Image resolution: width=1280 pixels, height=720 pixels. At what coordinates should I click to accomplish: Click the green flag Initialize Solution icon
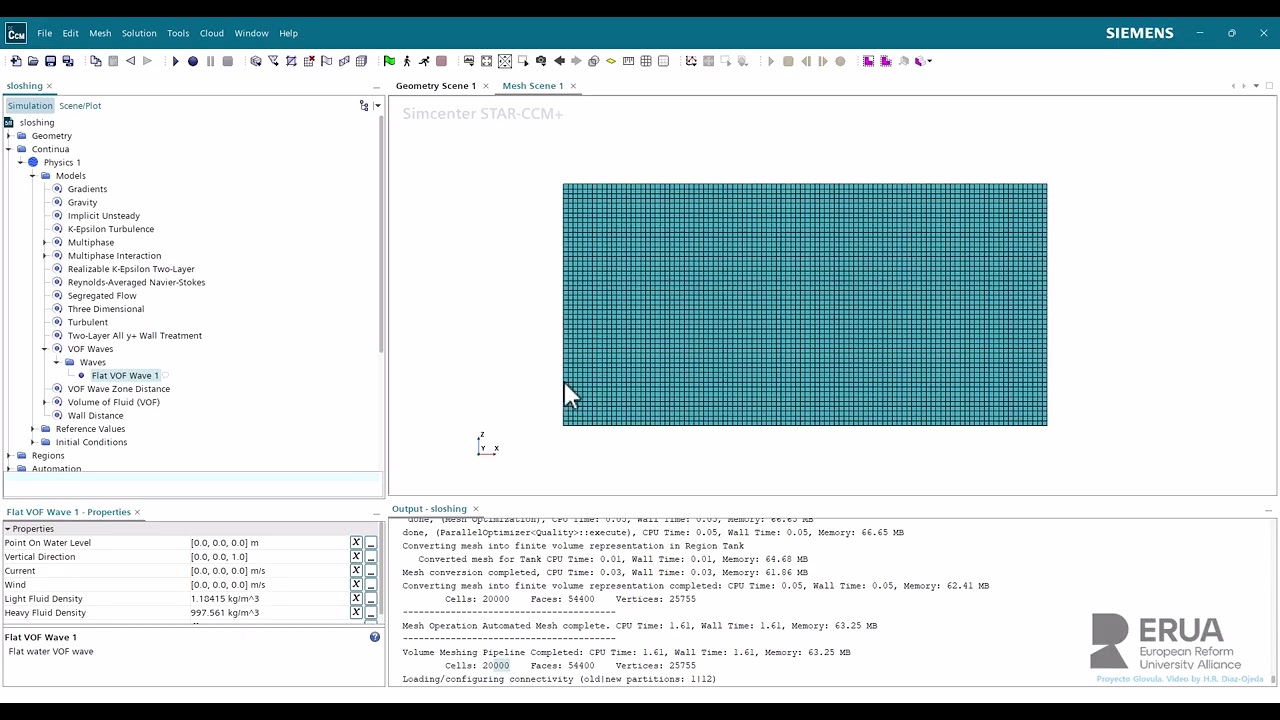(x=389, y=61)
